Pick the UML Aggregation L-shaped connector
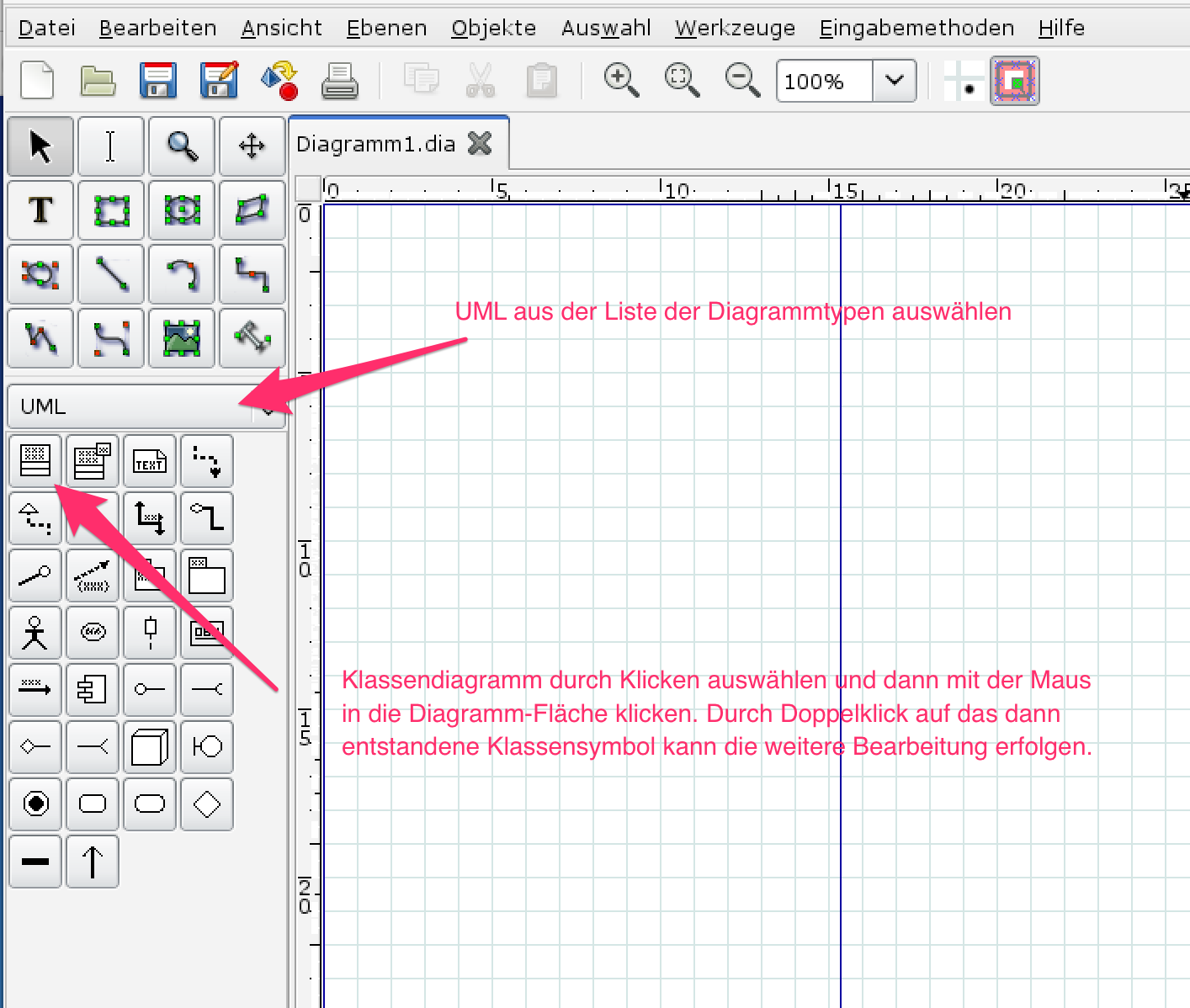 (x=207, y=517)
